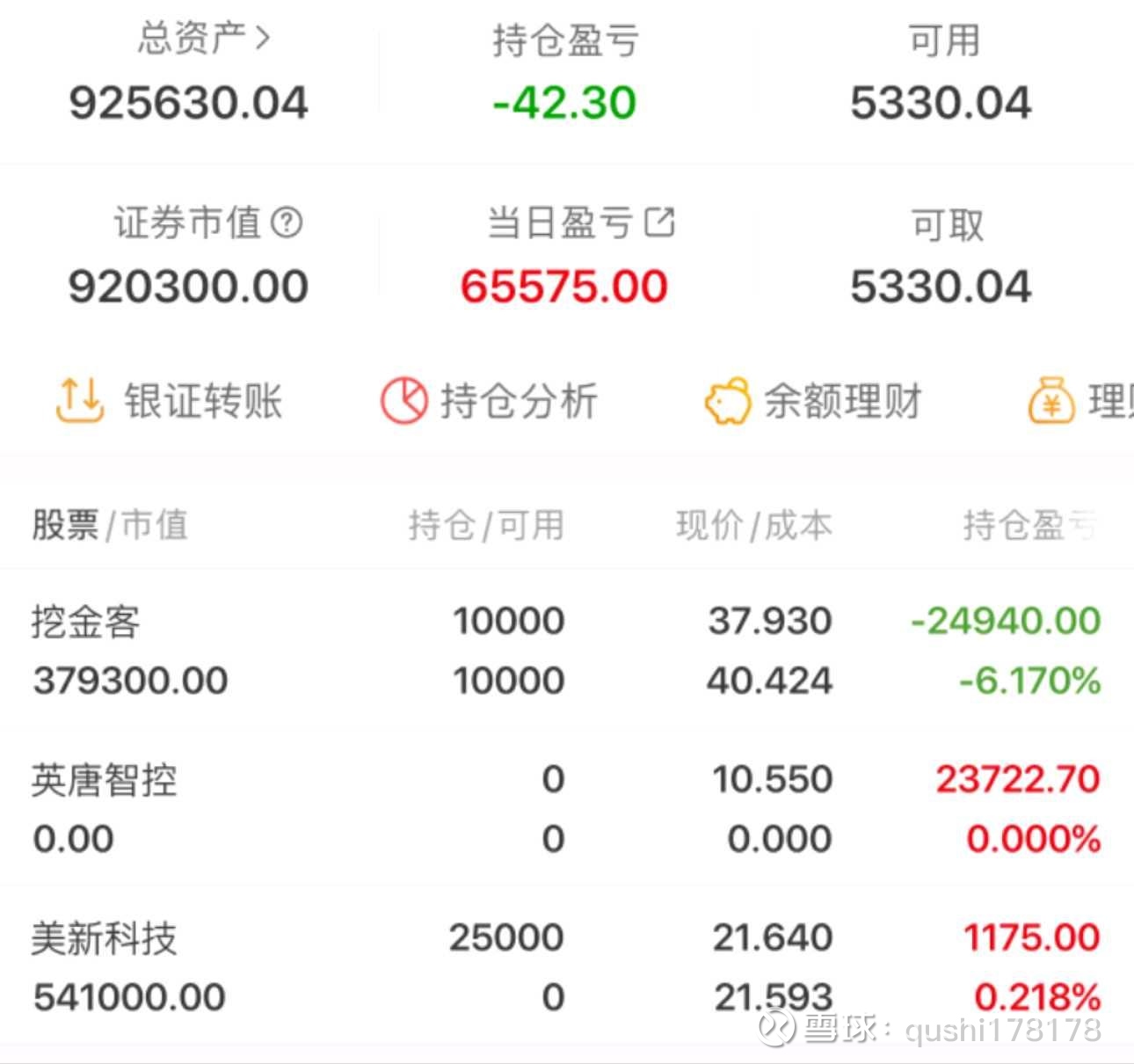The image size is (1134, 1064).
Task: Tap the question mark beside 证券市值
Action: [x=287, y=222]
